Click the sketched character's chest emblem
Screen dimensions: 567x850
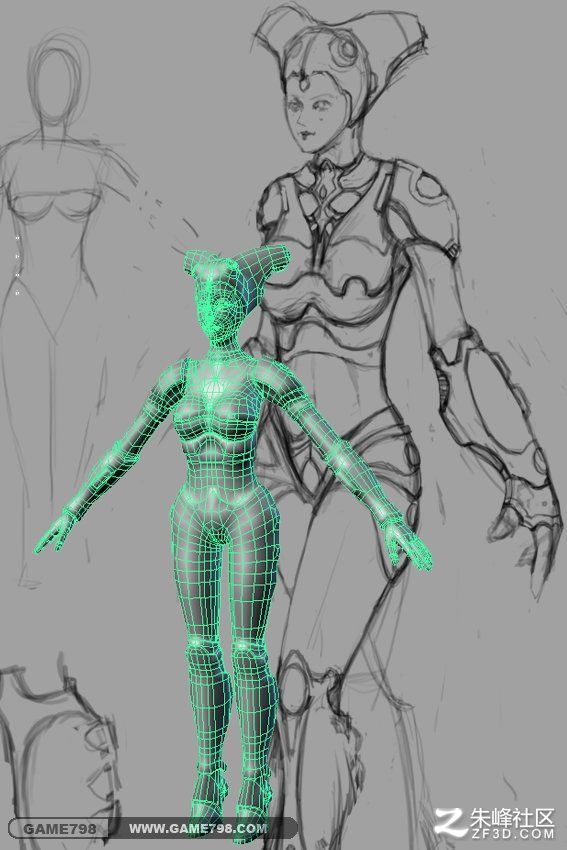click(x=326, y=196)
